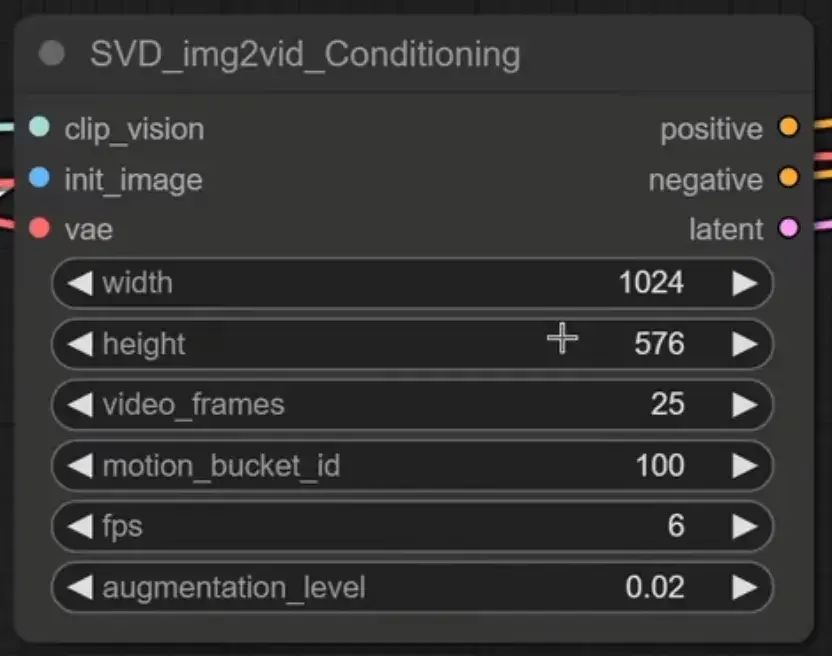Decrease width with the left arrow
Image resolution: width=832 pixels, height=656 pixels.
pyautogui.click(x=80, y=283)
